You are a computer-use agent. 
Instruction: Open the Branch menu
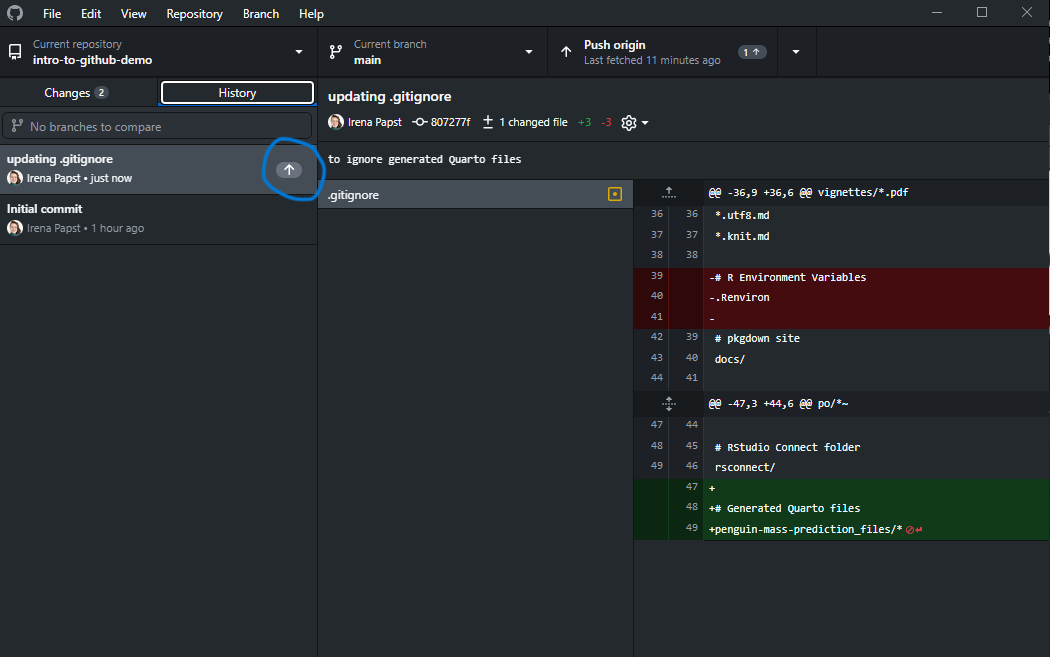(261, 14)
